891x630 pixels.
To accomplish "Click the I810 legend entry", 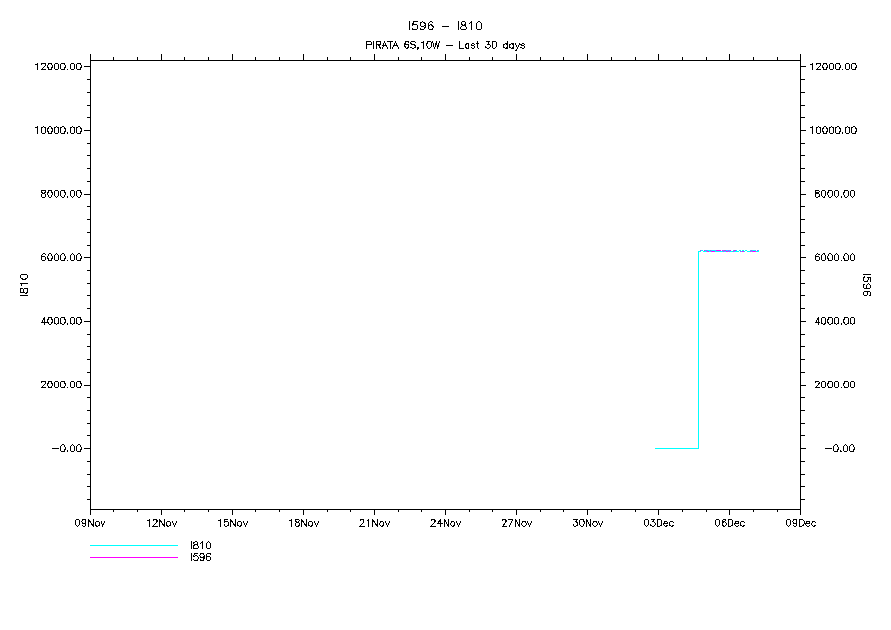I will pyautogui.click(x=200, y=546).
